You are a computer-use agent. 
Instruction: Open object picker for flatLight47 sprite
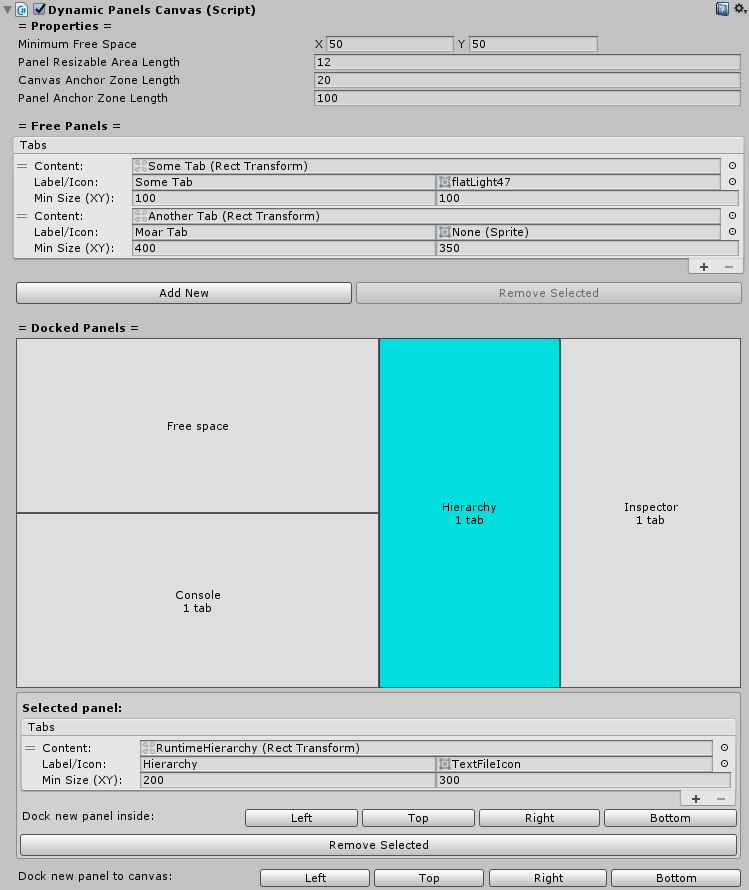point(731,182)
